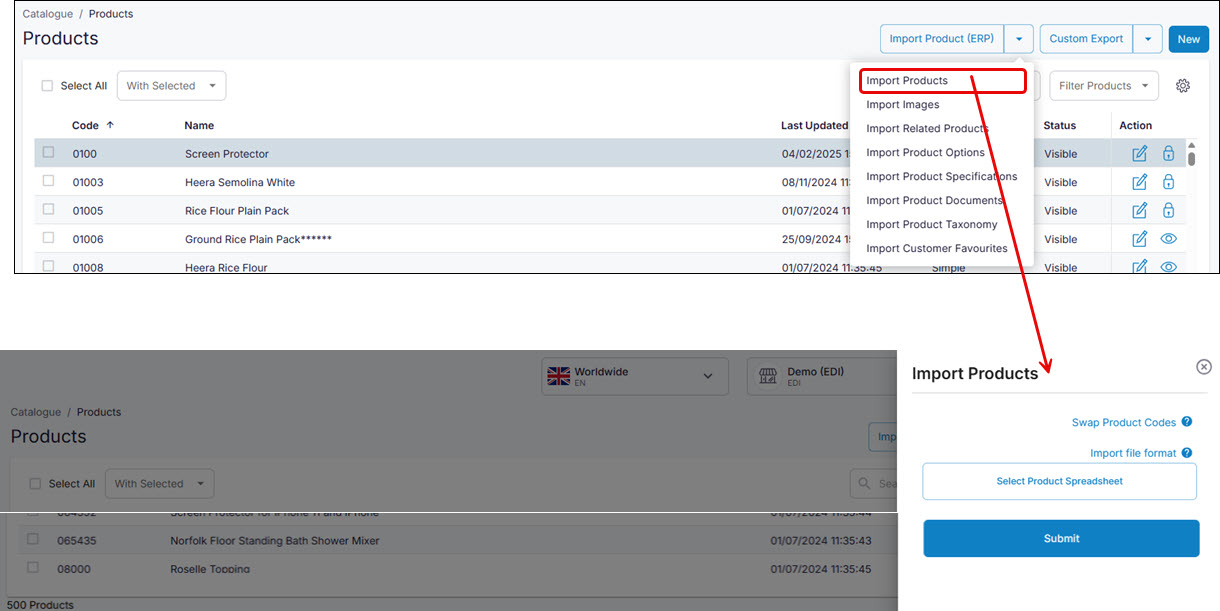This screenshot has width=1220, height=611.
Task: Choose Import Product Images from the menu
Action: (x=902, y=104)
